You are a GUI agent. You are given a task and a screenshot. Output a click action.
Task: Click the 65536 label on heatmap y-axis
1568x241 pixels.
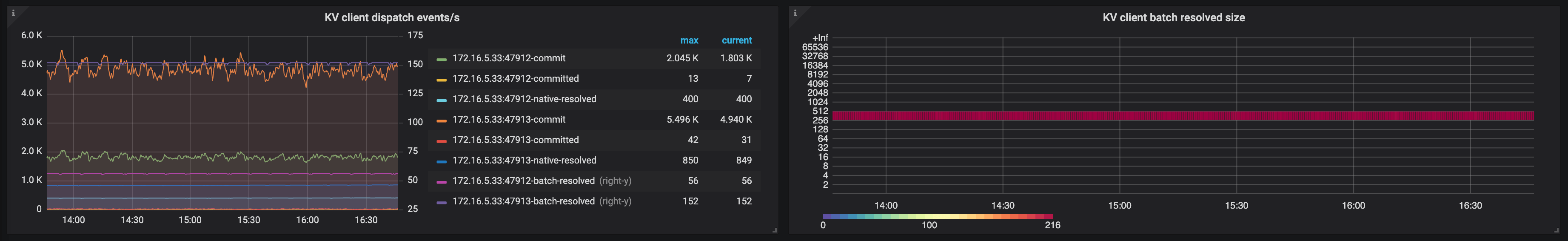click(x=815, y=47)
